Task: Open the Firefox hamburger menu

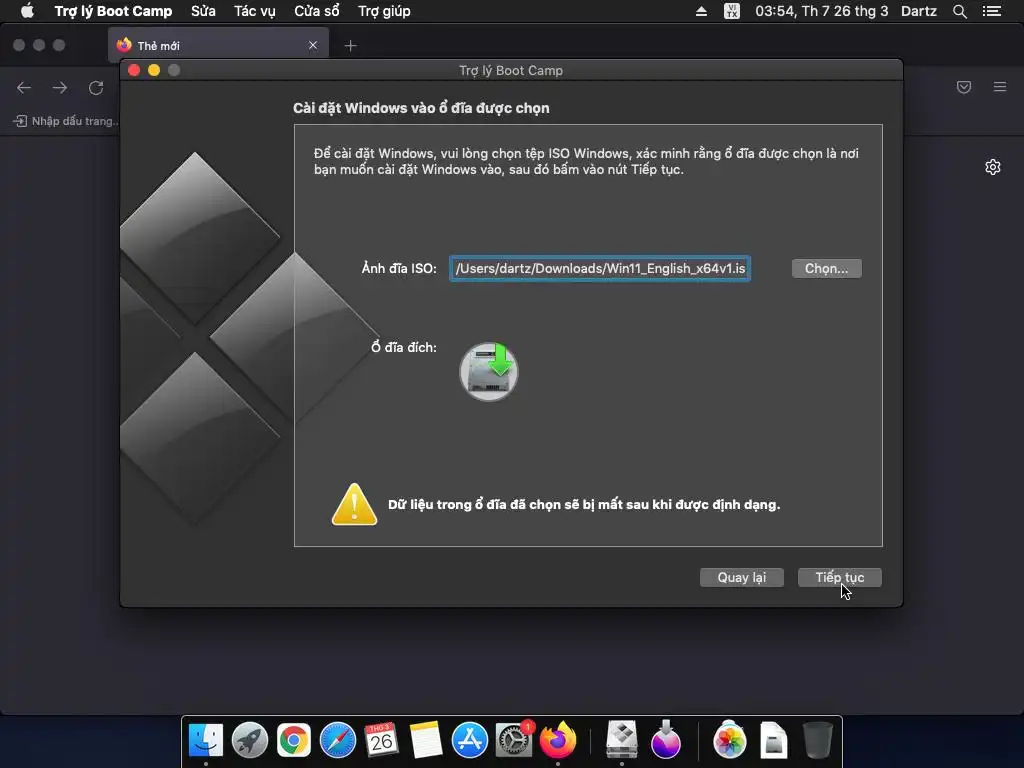Action: tap(1000, 87)
